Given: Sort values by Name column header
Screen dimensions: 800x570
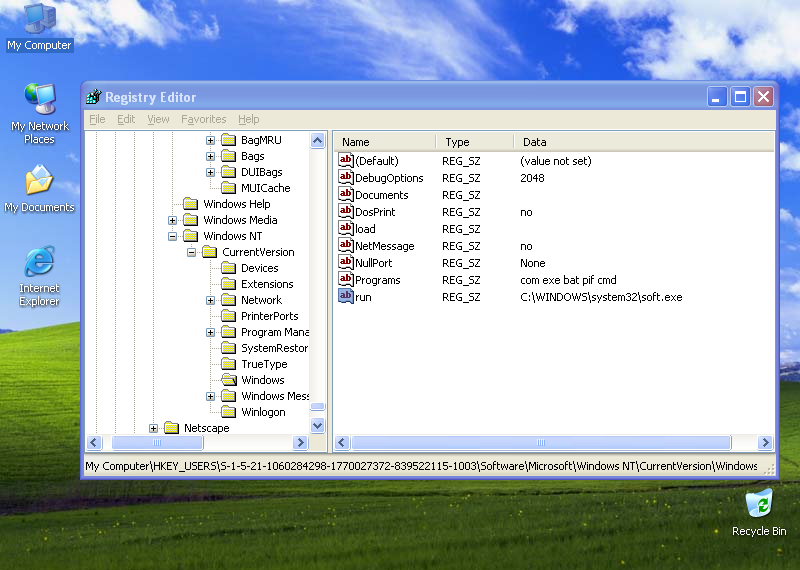Looking at the screenshot, I should (x=385, y=142).
